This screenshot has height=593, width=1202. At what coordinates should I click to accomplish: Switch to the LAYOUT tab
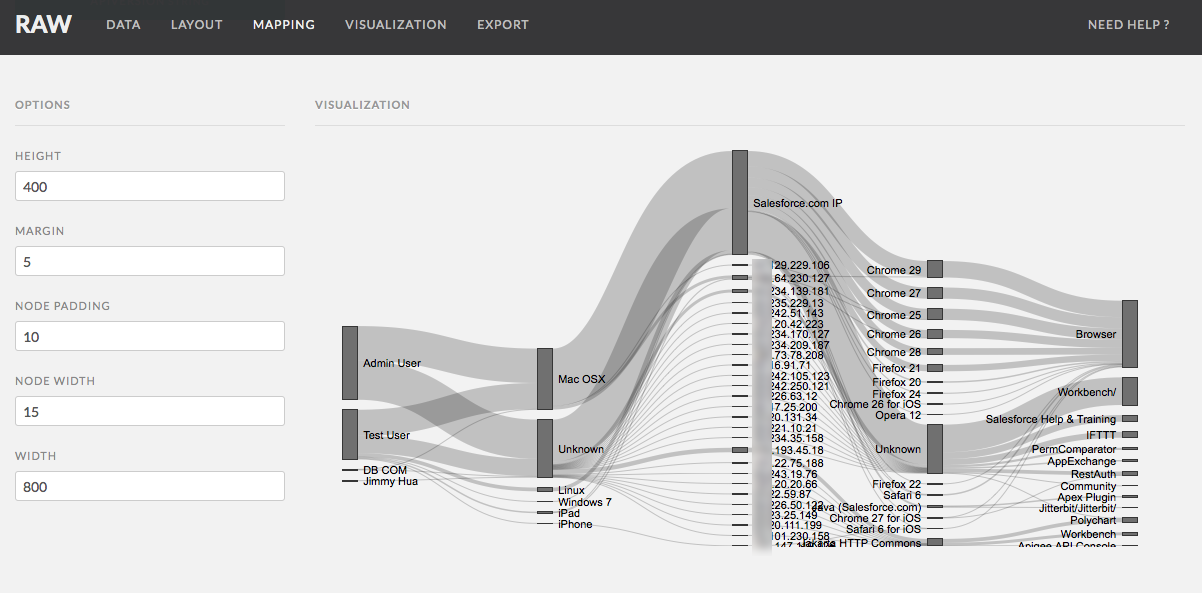tap(196, 24)
